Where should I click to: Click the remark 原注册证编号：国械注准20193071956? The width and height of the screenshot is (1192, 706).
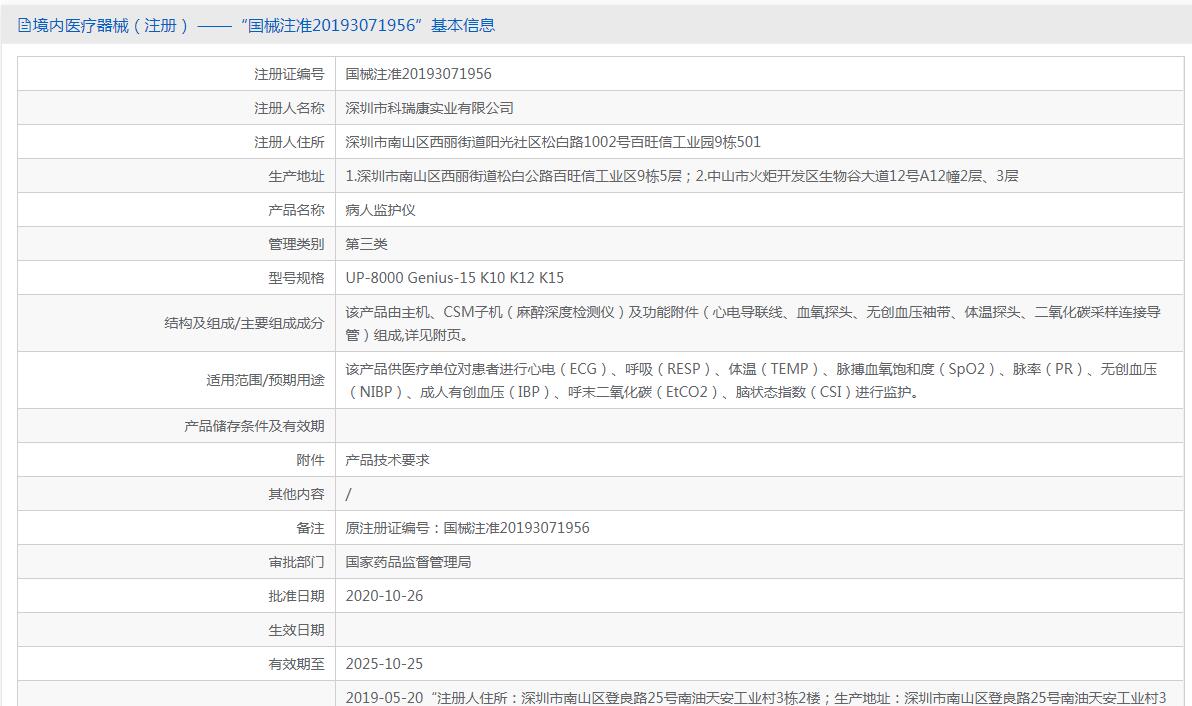[468, 528]
